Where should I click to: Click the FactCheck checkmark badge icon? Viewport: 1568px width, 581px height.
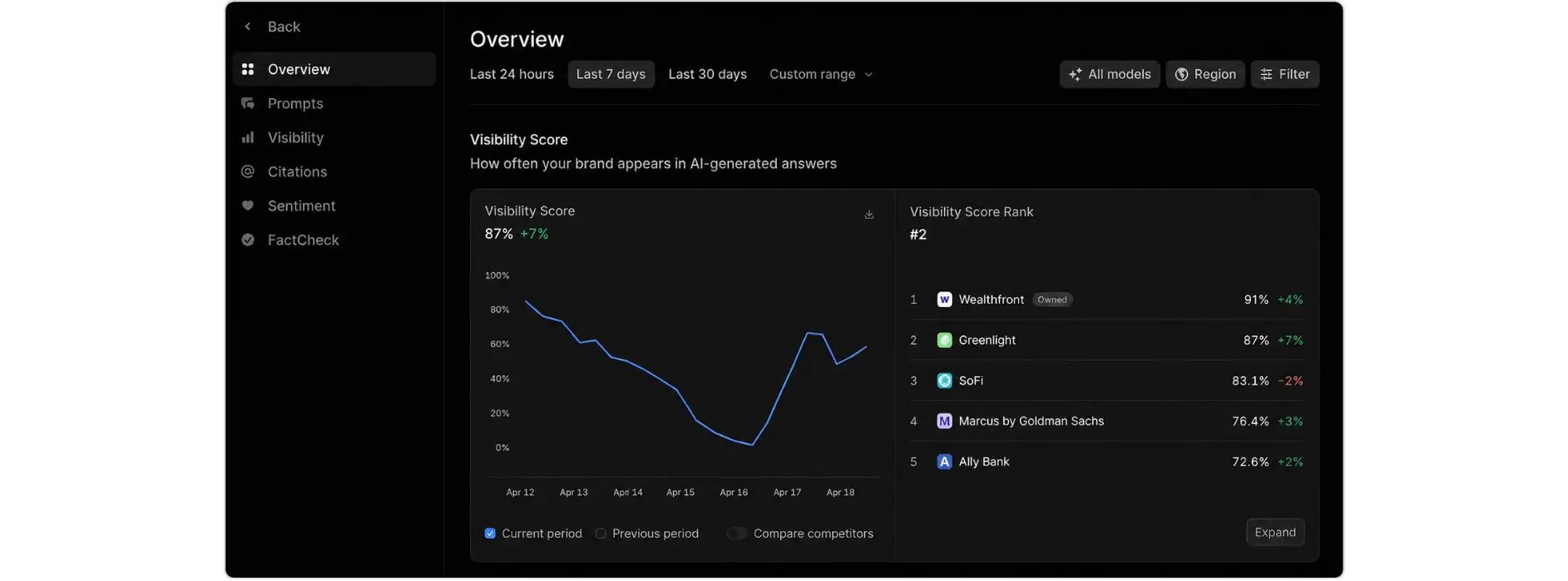[x=248, y=240]
